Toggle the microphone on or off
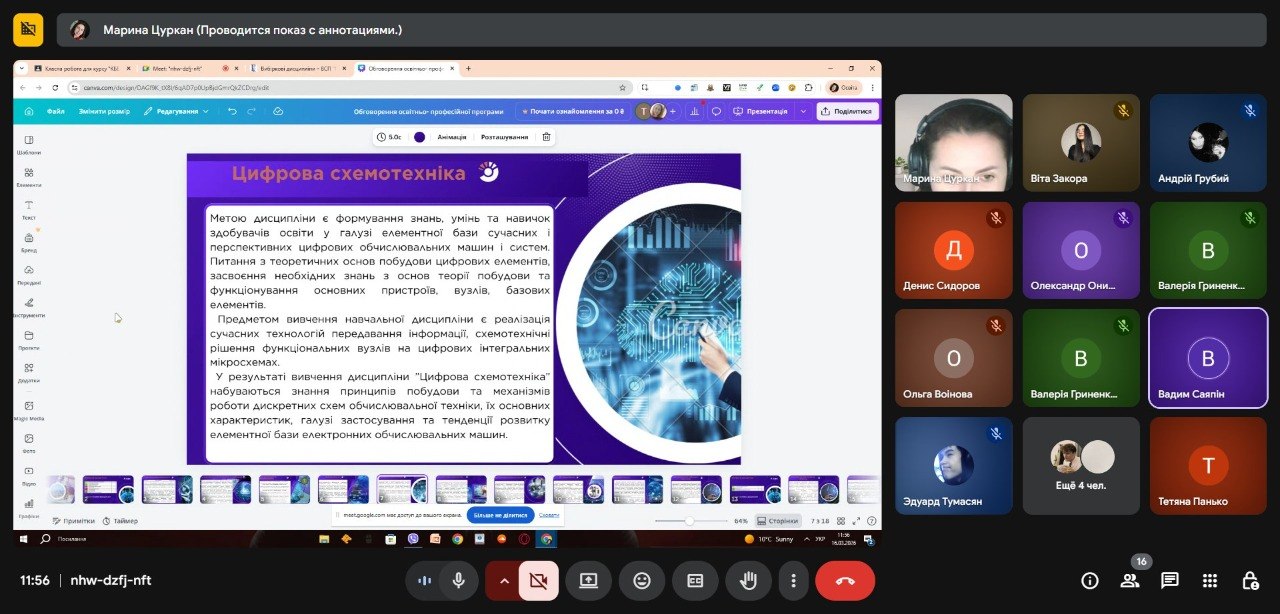The image size is (1280, 614). 459,580
